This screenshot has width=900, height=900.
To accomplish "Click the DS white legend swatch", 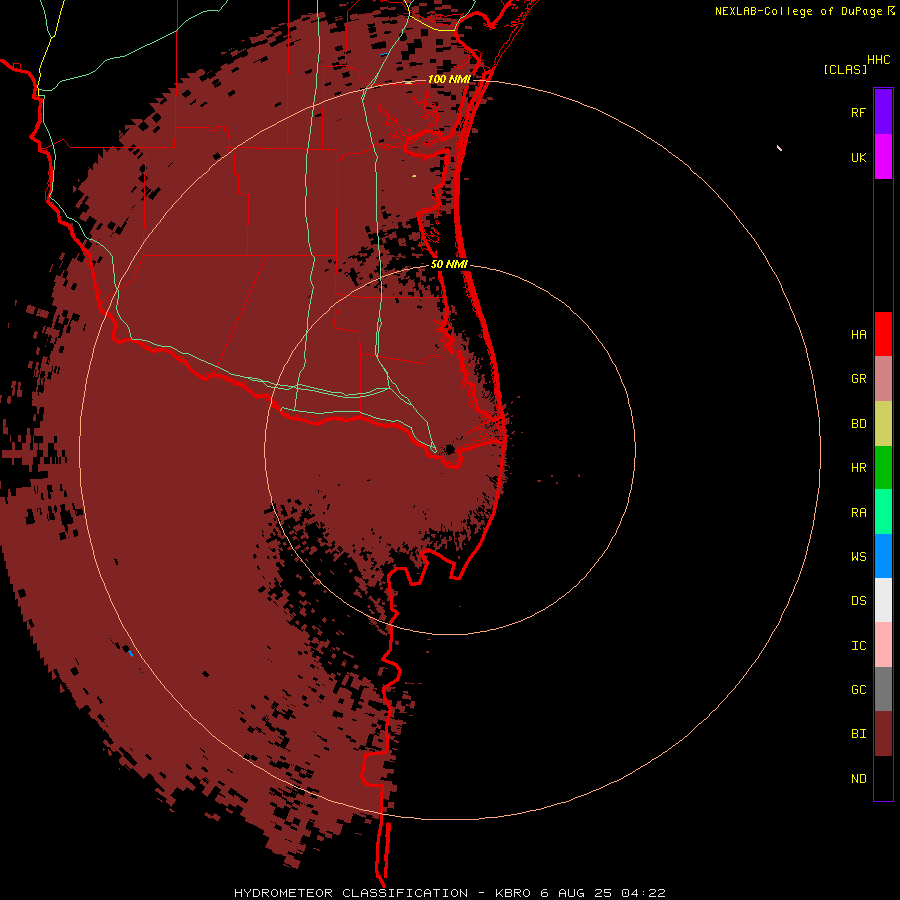I will [883, 600].
